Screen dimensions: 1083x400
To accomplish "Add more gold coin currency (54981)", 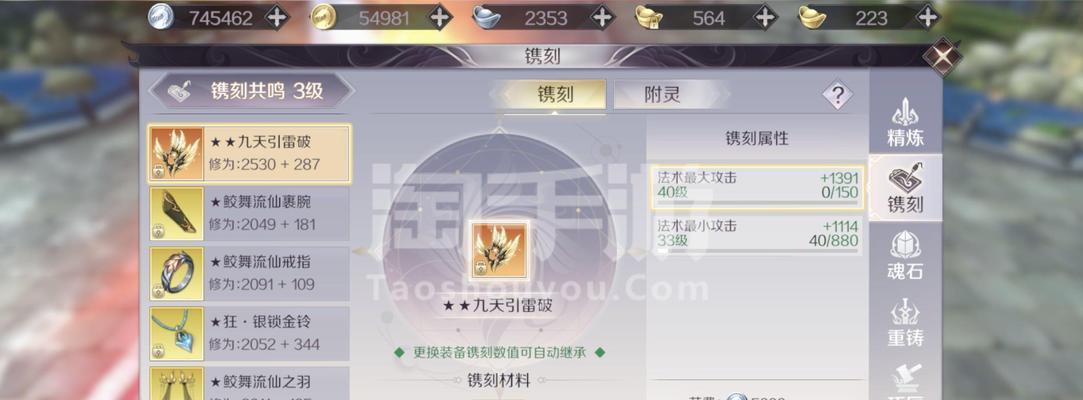I will pos(440,18).
